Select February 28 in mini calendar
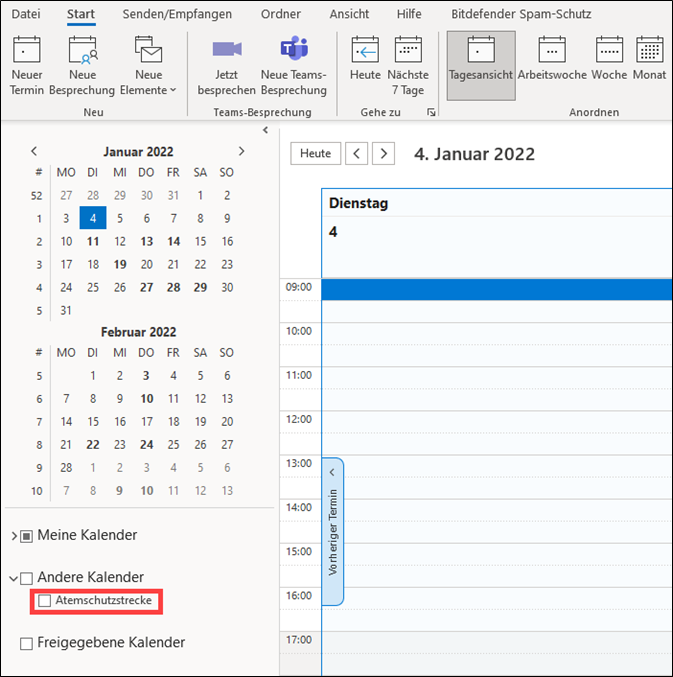673x677 pixels. coord(66,468)
